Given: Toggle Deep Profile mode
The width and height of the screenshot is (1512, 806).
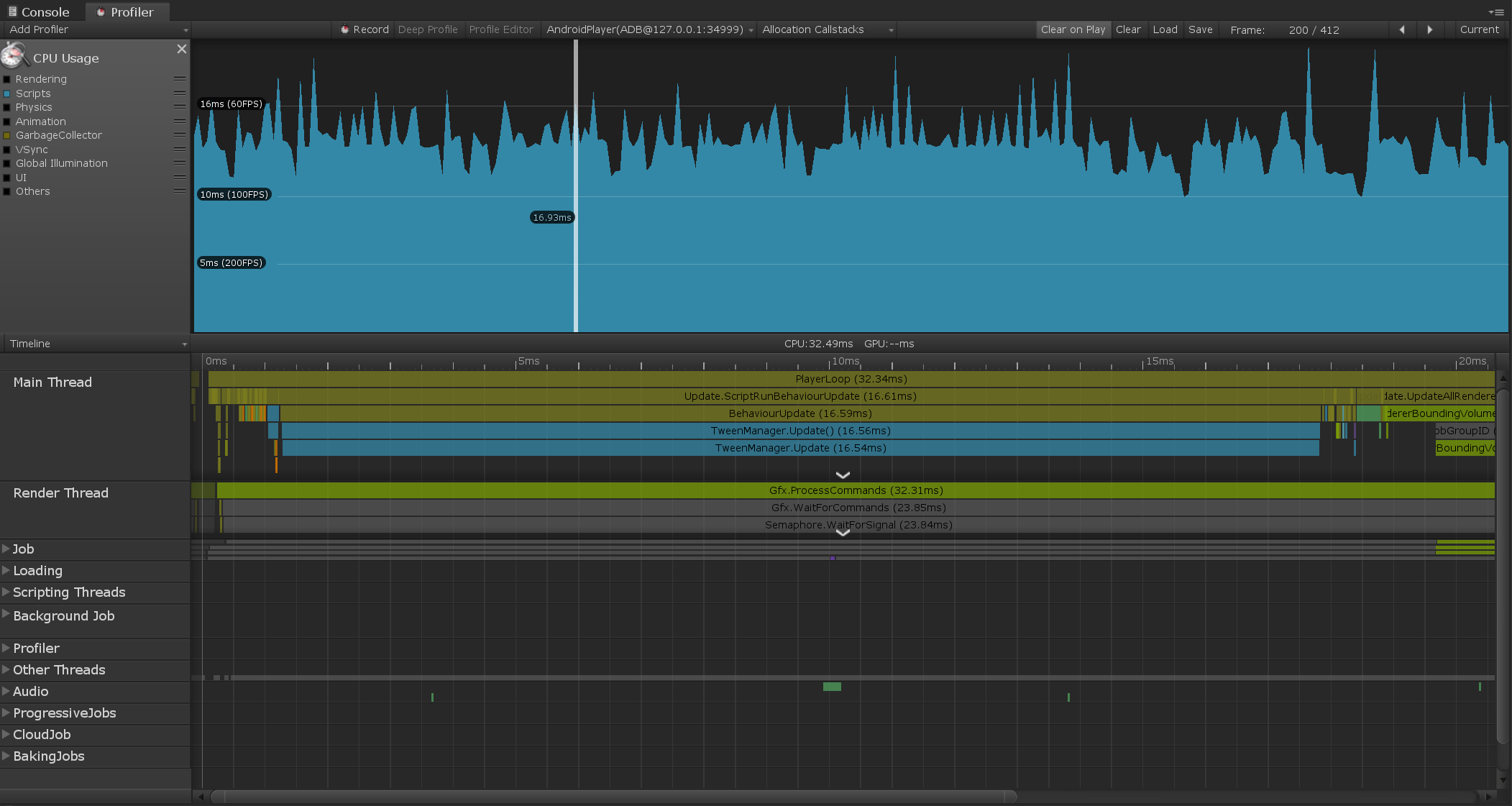Looking at the screenshot, I should click(428, 29).
